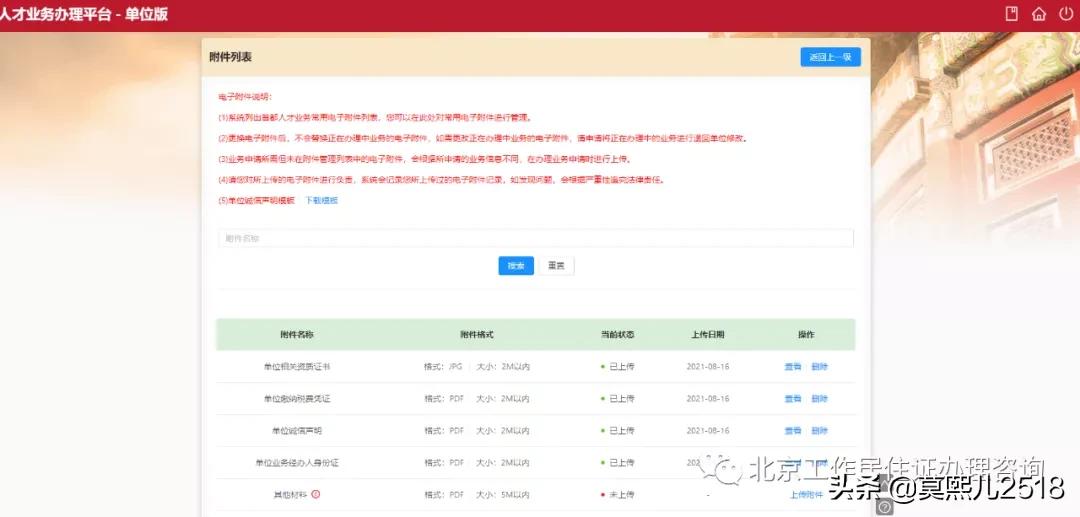This screenshot has width=1080, height=517.
Task: Click the 操作 column header
Action: click(x=807, y=335)
